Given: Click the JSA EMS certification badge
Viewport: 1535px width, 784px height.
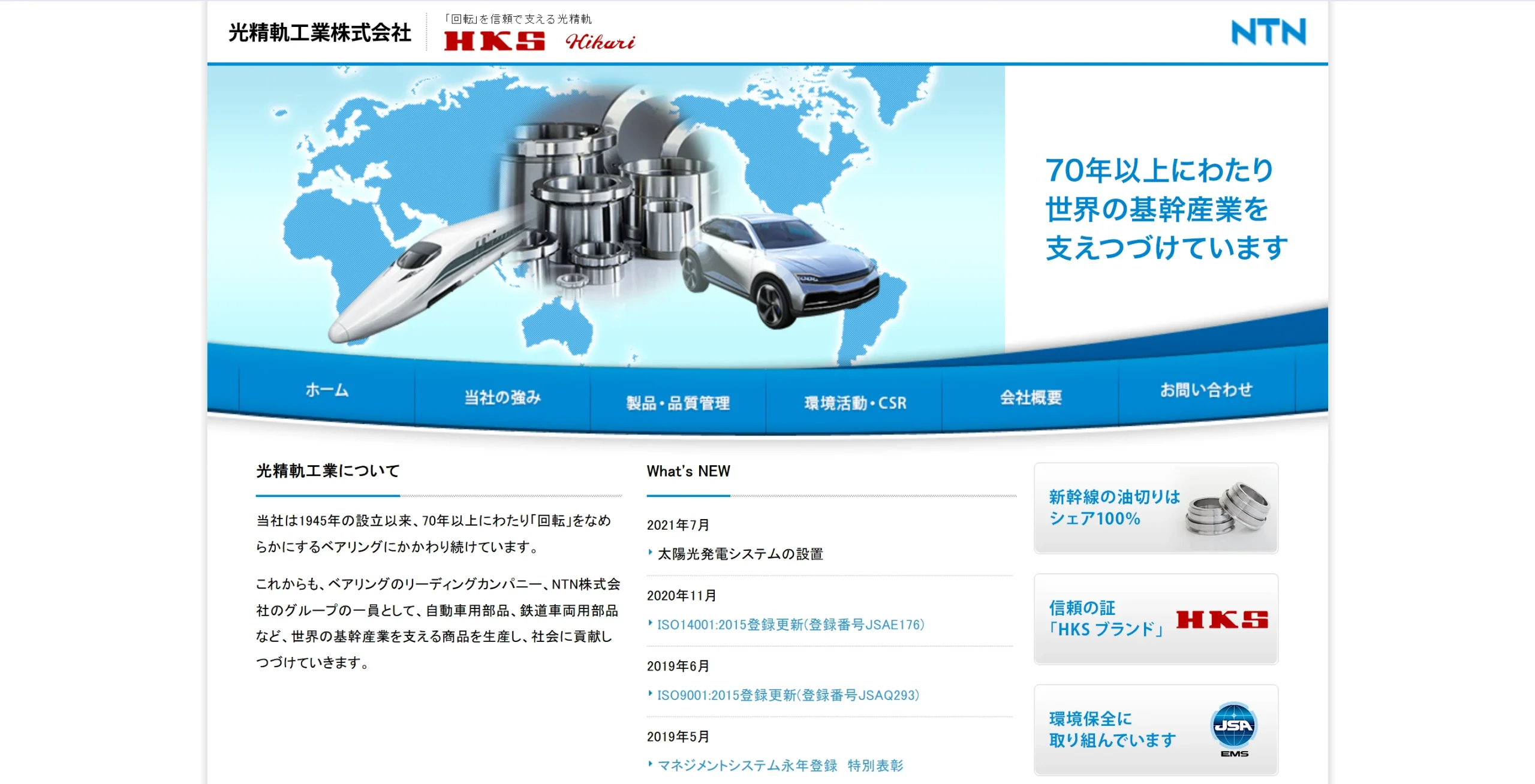Looking at the screenshot, I should (1234, 729).
